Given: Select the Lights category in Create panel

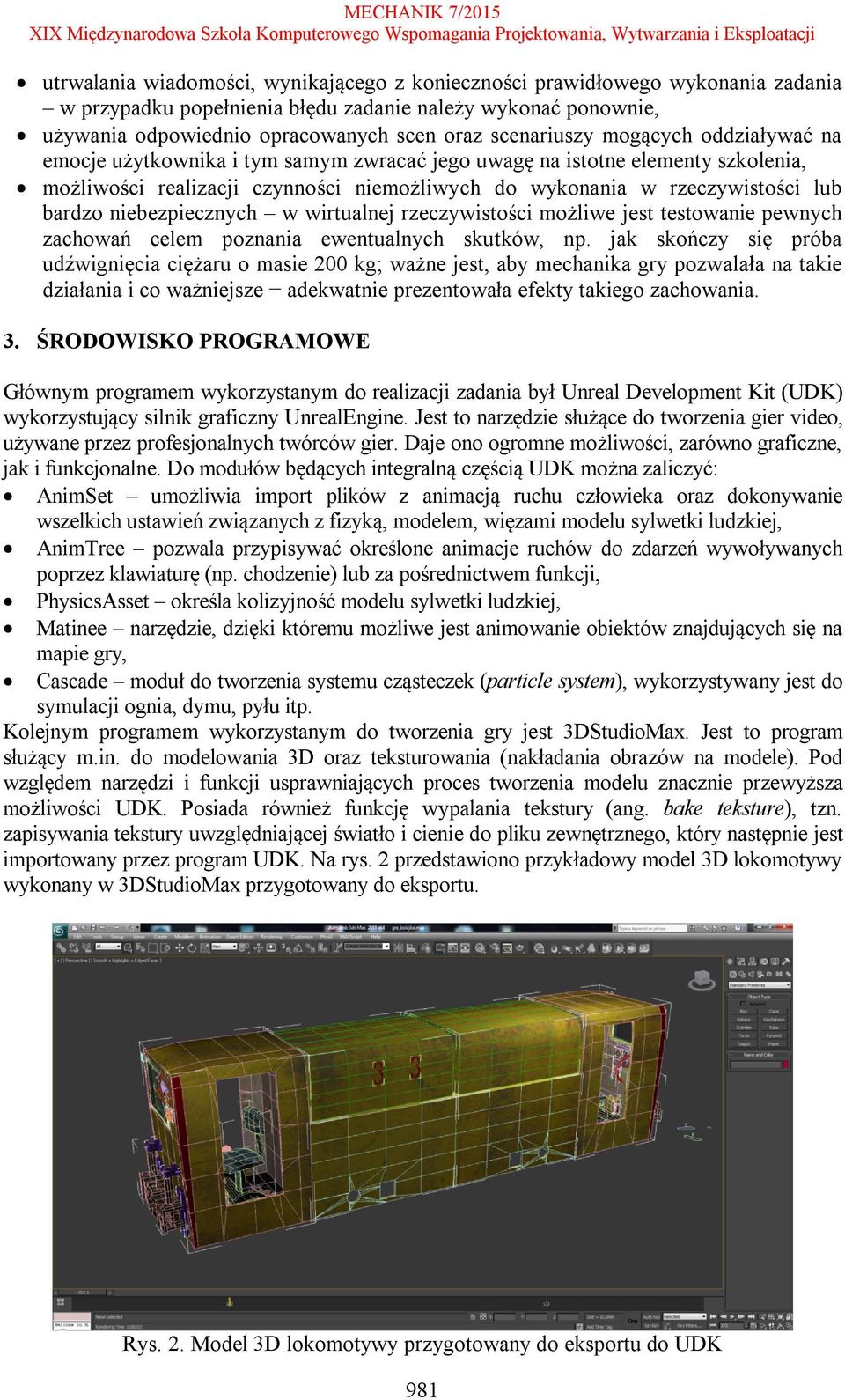Looking at the screenshot, I should pyautogui.click(x=752, y=975).
